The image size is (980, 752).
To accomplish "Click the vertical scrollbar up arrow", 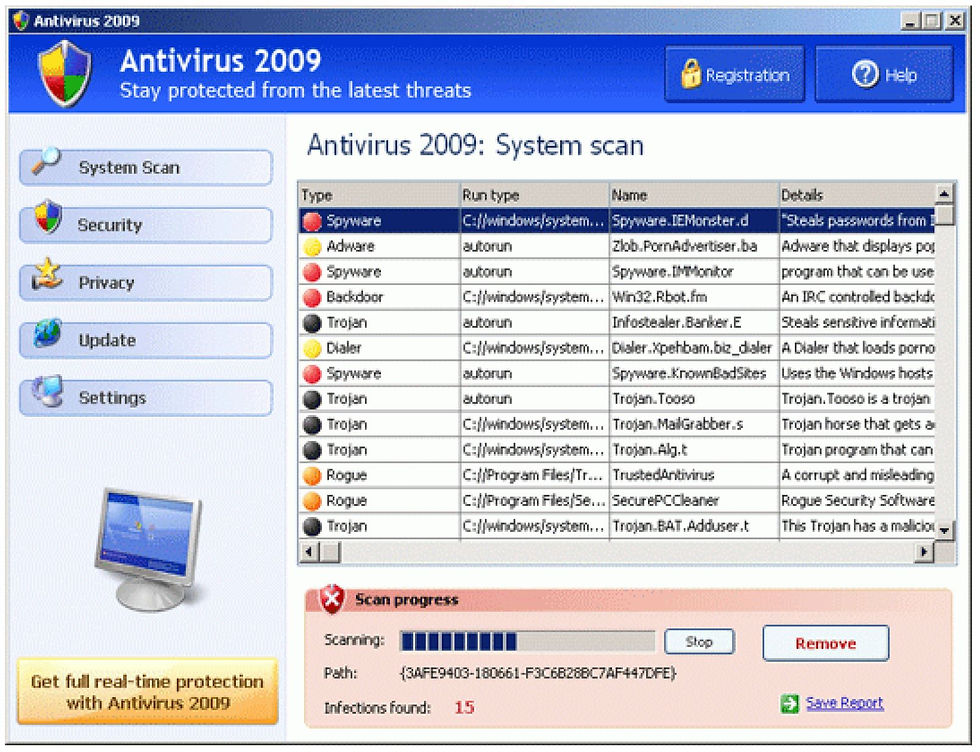I will click(944, 194).
